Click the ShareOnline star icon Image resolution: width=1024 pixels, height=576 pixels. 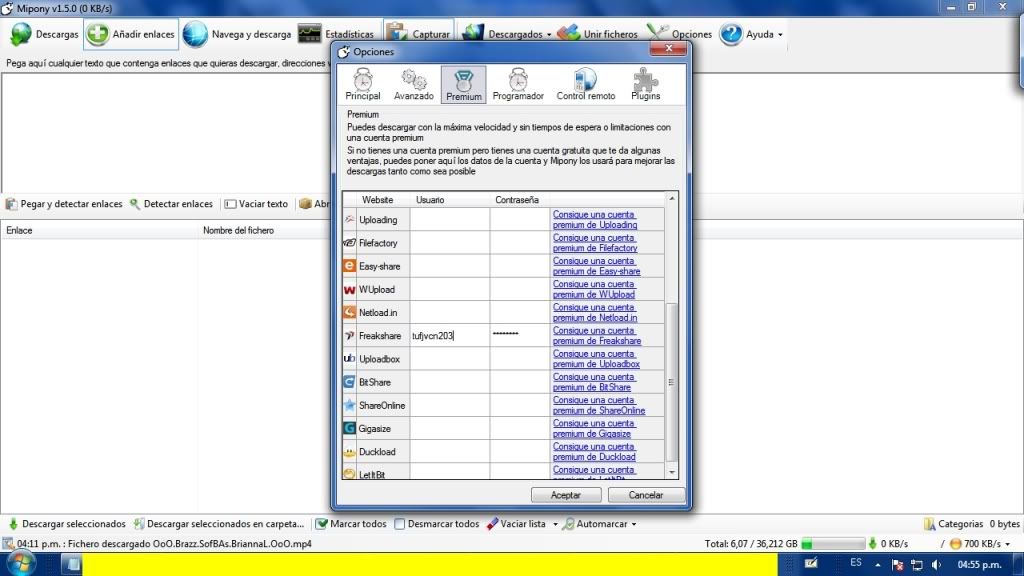349,405
